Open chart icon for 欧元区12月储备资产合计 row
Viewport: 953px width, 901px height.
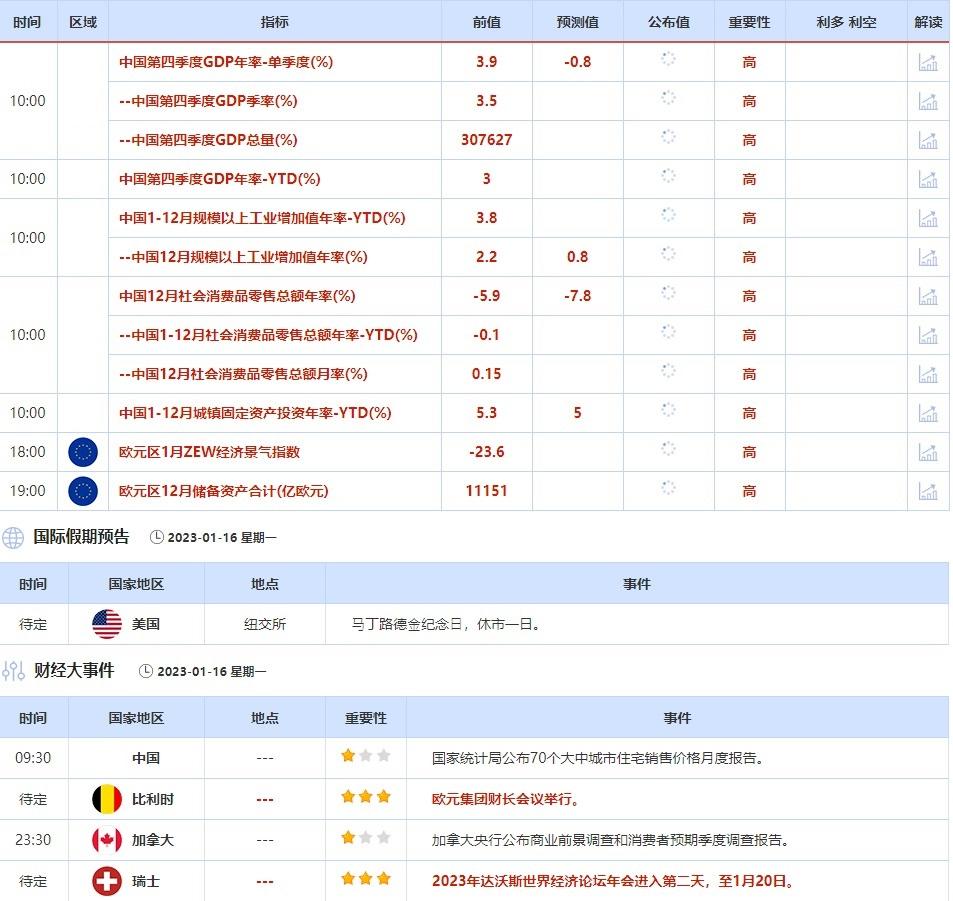click(928, 491)
